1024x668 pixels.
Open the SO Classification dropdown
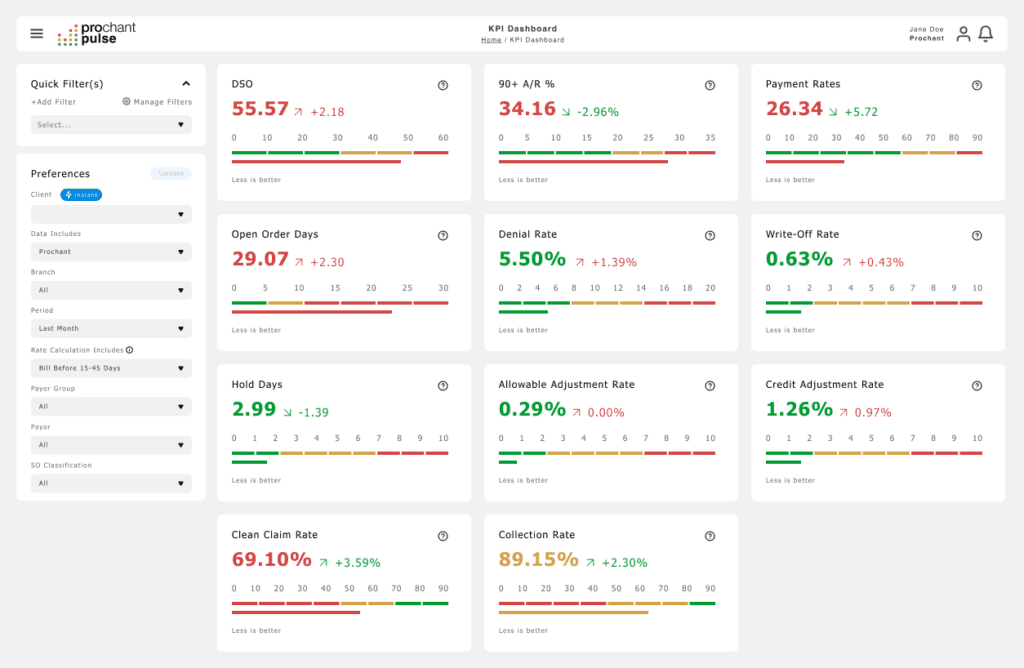pyautogui.click(x=110, y=483)
